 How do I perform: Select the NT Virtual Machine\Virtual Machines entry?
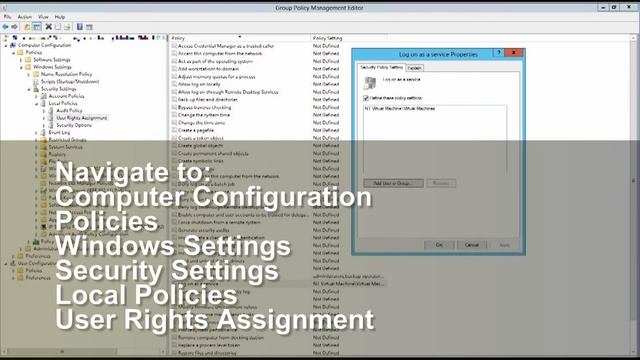(x=400, y=109)
